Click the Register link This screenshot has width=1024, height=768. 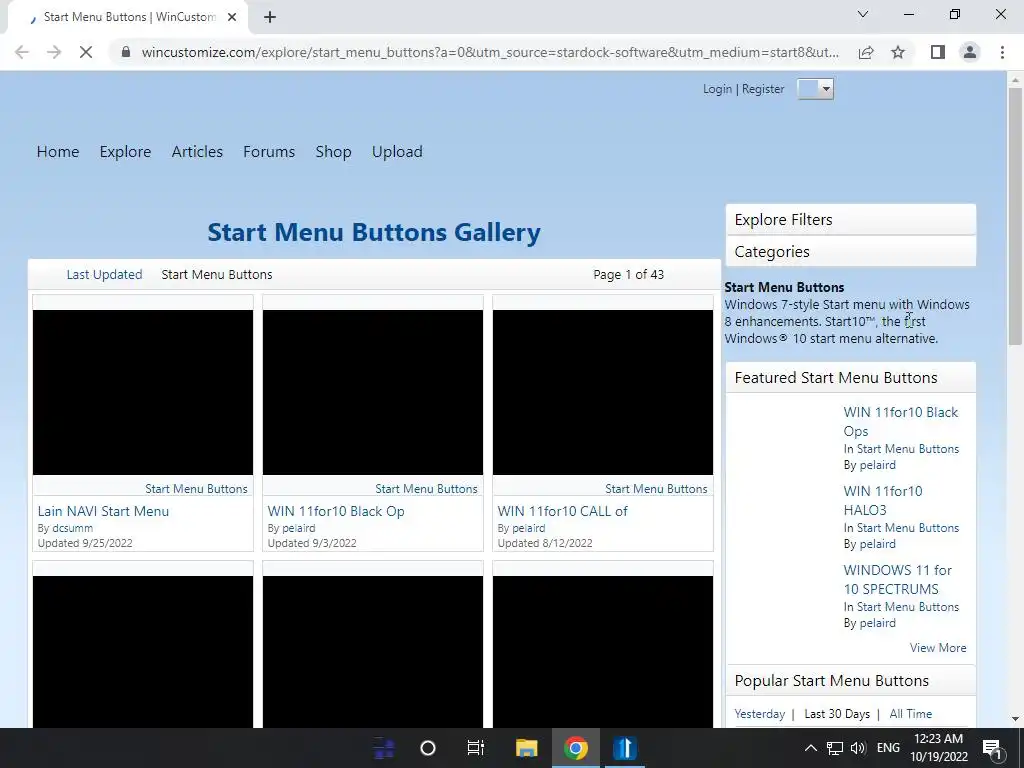(x=763, y=89)
